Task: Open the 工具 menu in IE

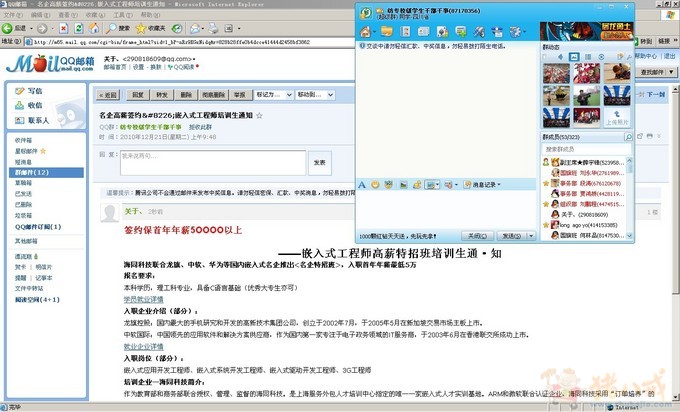Action: (x=122, y=15)
